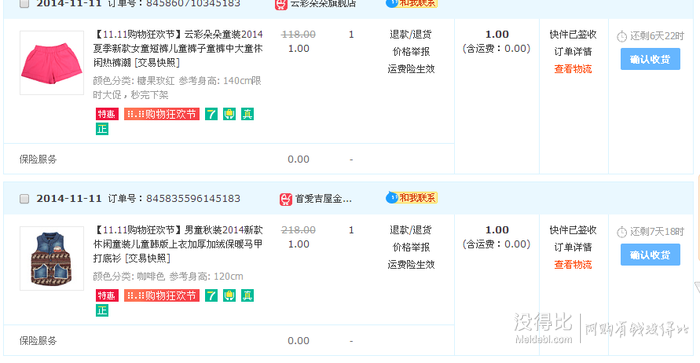Click the red 特惠 badge on shorts order
Image resolution: width=700 pixels, height=363 pixels.
[x=107, y=114]
